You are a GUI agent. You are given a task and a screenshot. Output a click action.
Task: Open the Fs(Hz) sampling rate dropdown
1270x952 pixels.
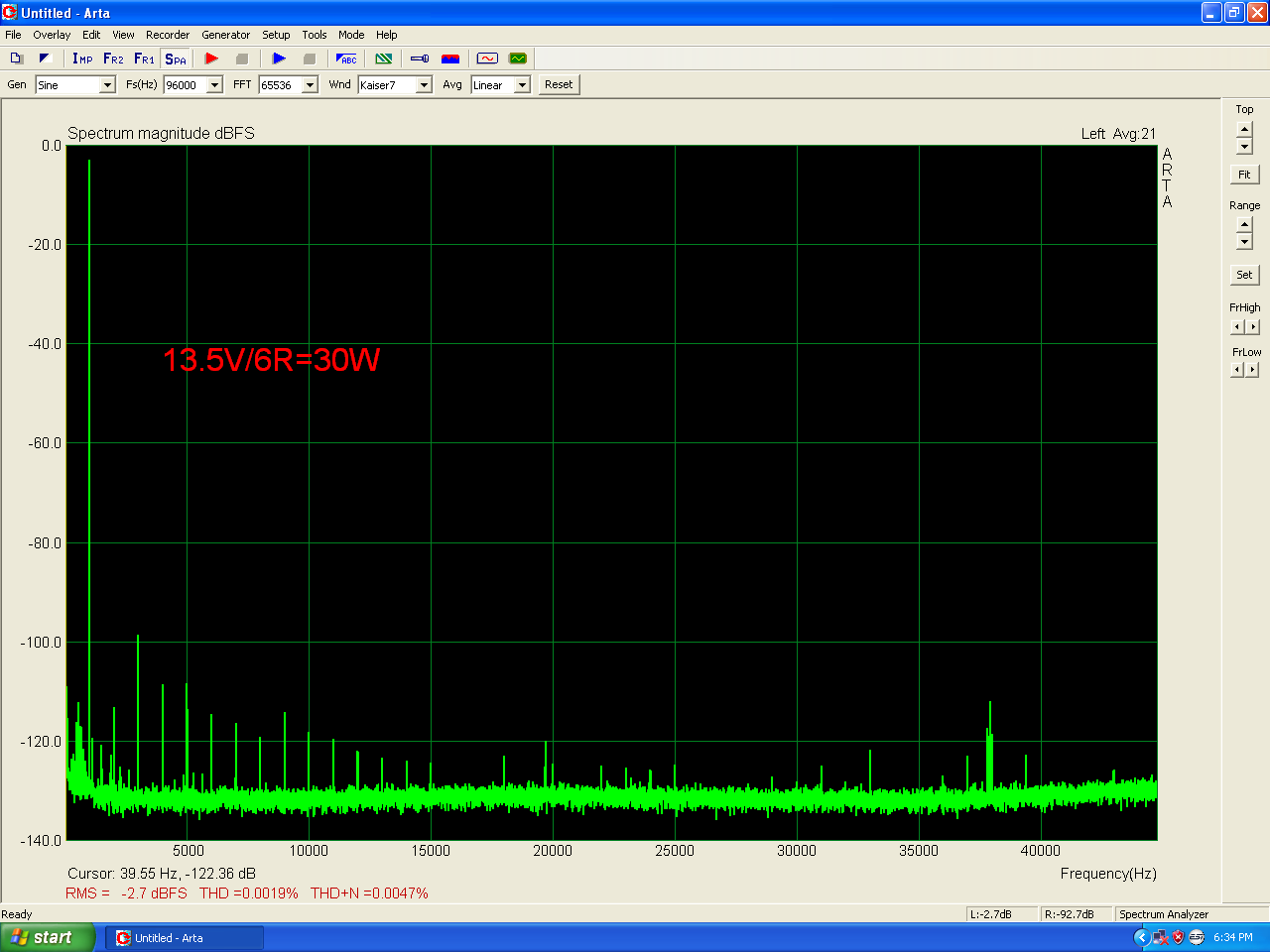(x=214, y=85)
